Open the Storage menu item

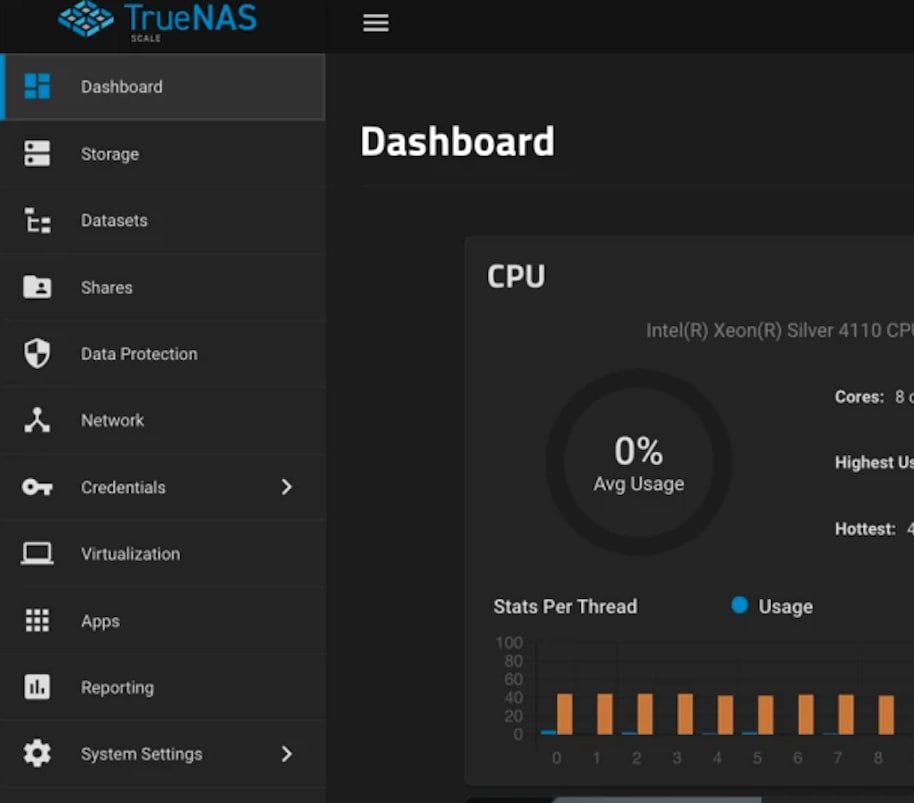pos(110,154)
